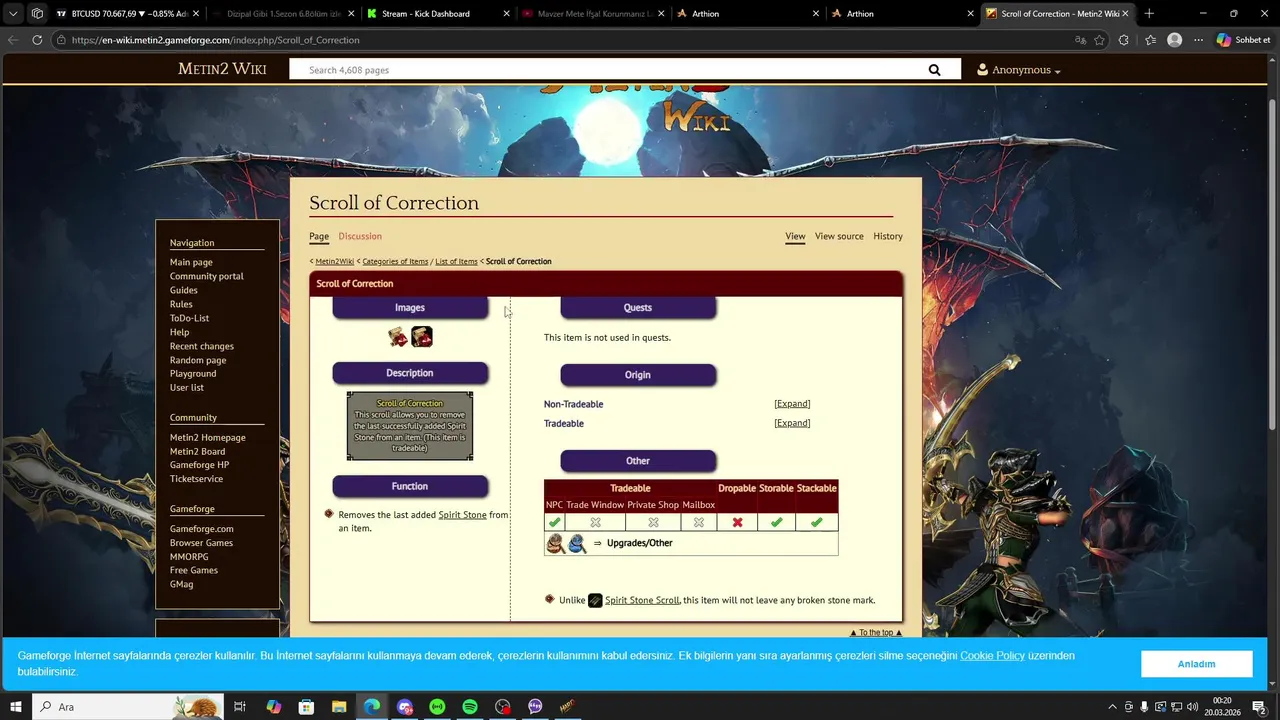Open Spotify from the taskbar
Viewport: 1280px width, 720px height.
tap(470, 707)
